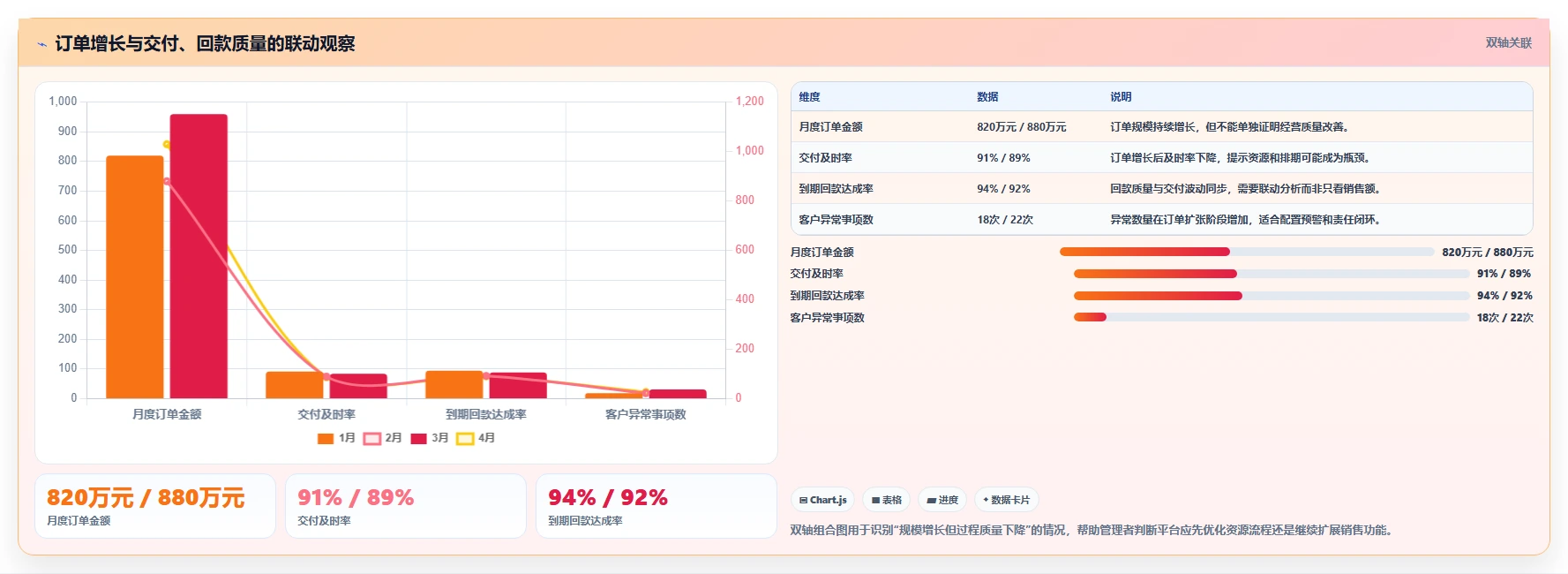Click description starting 异常数量在订单扩张阶段增加
Screen dimensions: 1568x574
click(1247, 220)
